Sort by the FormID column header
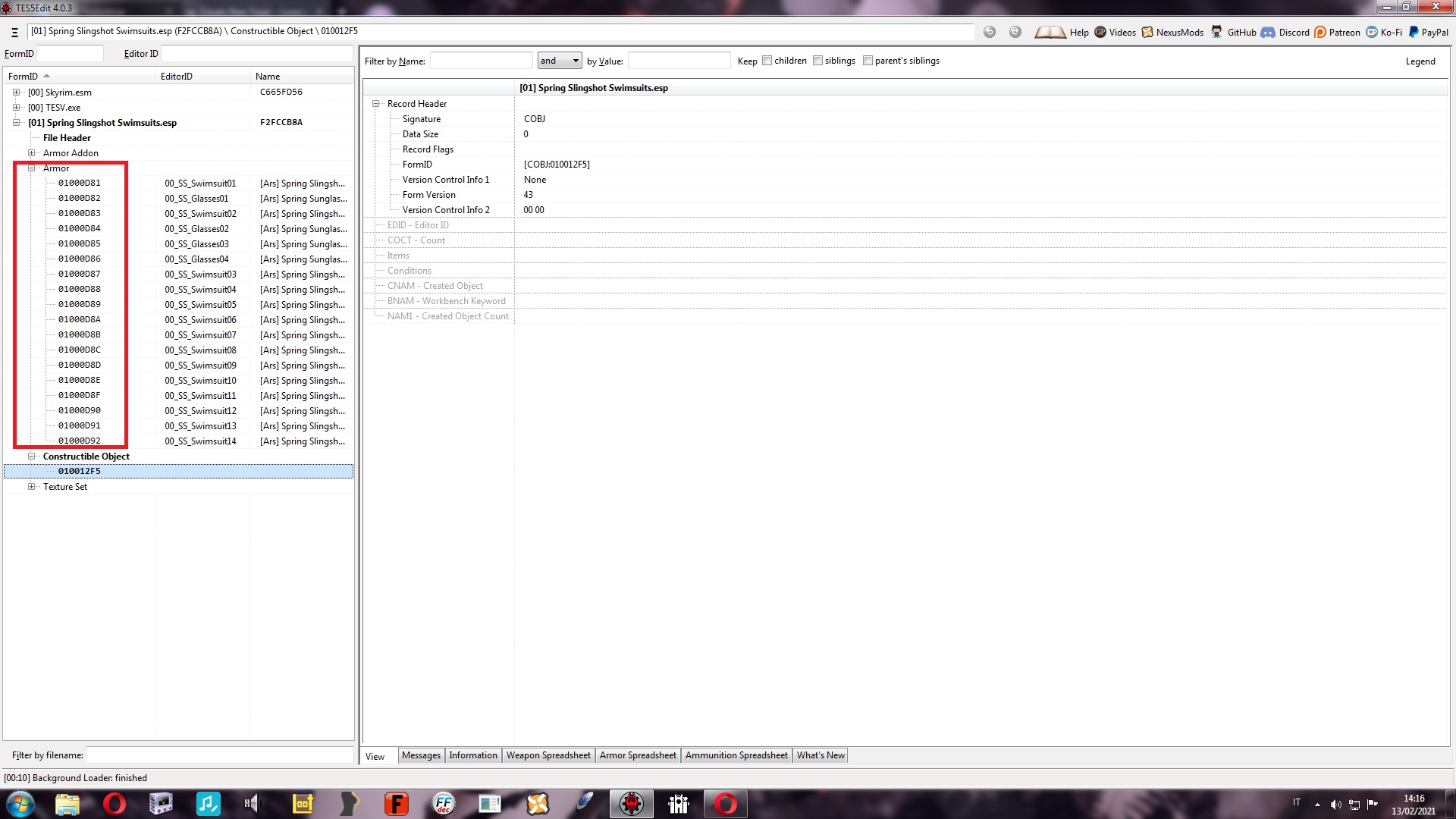The height and width of the screenshot is (819, 1456). (80, 77)
